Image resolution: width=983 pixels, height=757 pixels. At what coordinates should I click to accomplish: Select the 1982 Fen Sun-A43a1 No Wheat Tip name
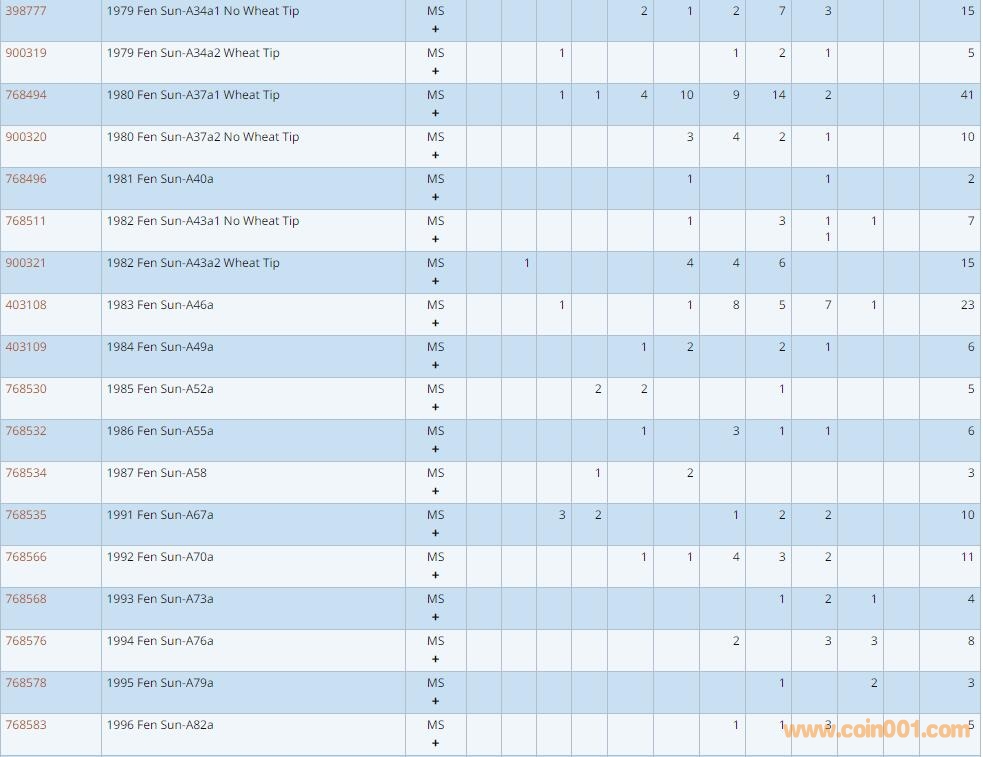coord(203,221)
